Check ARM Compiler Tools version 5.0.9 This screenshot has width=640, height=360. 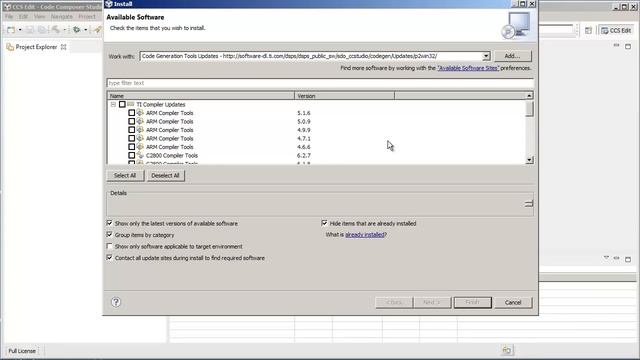[x=131, y=122]
